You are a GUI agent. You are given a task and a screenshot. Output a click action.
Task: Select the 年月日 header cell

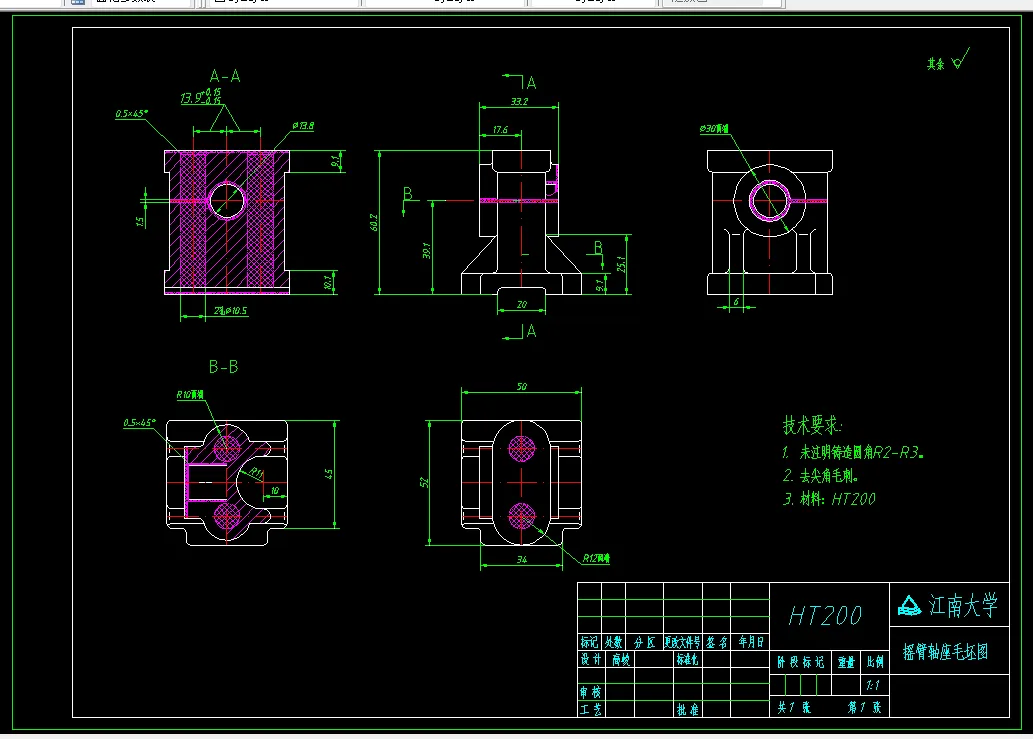click(x=750, y=642)
